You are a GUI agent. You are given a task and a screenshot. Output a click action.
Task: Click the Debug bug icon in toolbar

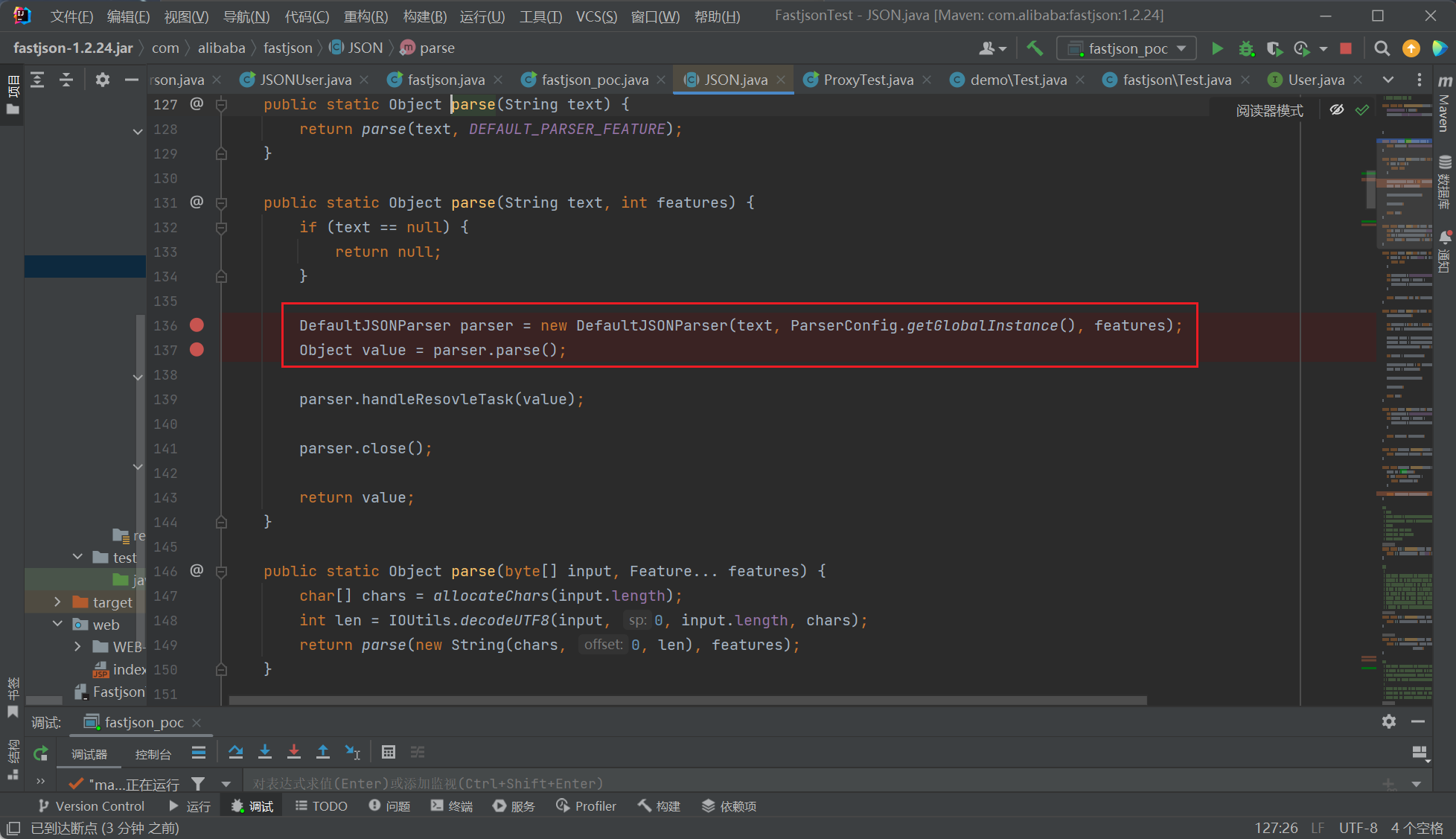1245,48
